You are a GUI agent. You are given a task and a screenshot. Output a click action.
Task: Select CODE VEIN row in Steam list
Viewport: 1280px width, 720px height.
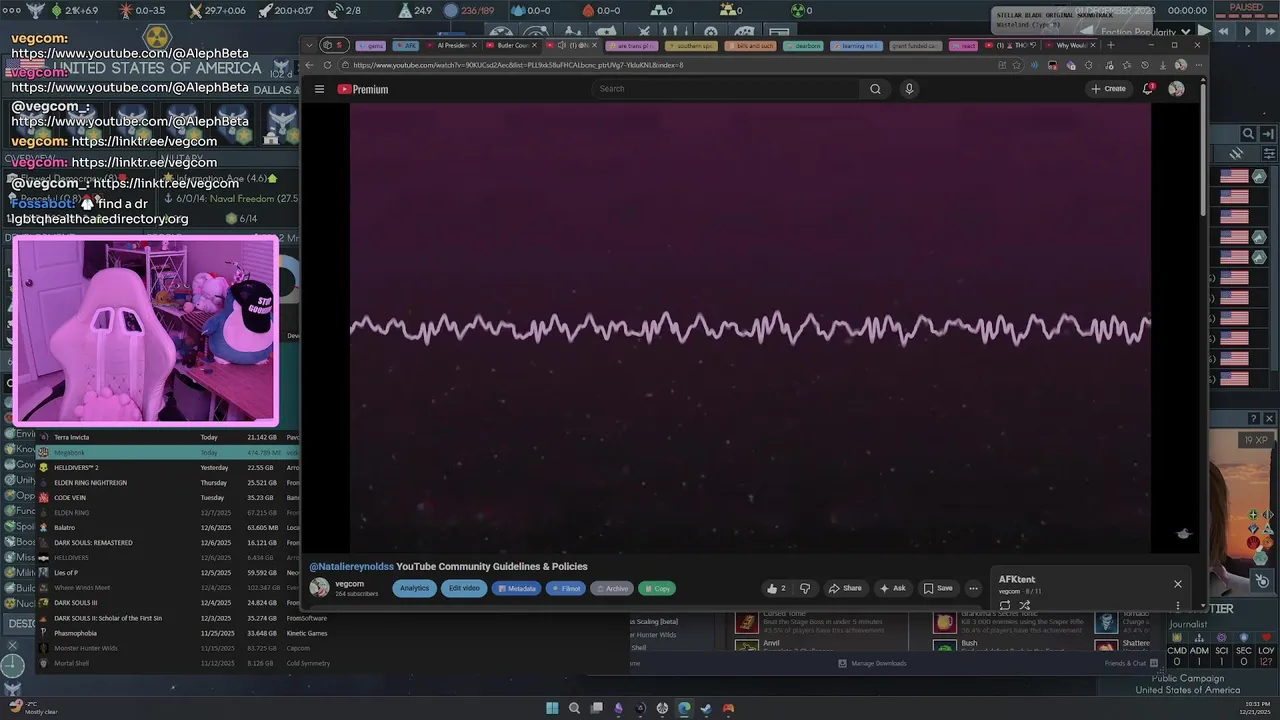point(168,497)
